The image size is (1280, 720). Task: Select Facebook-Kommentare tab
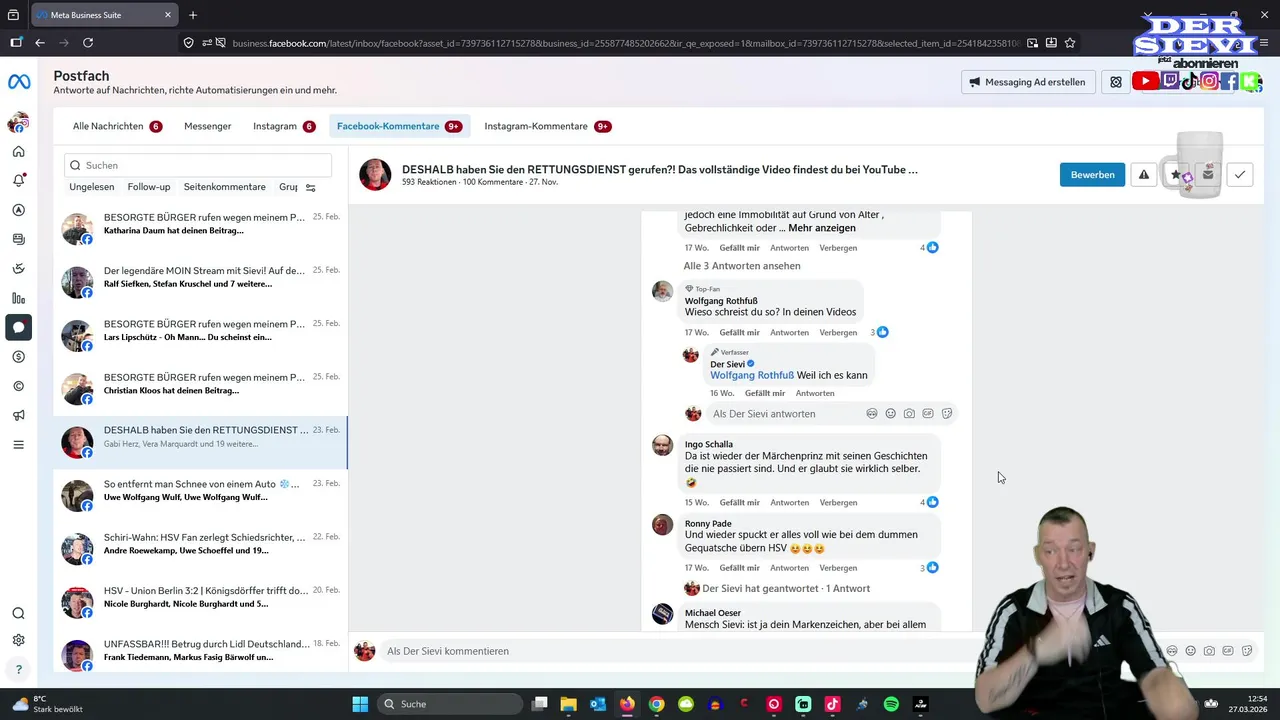(x=399, y=126)
